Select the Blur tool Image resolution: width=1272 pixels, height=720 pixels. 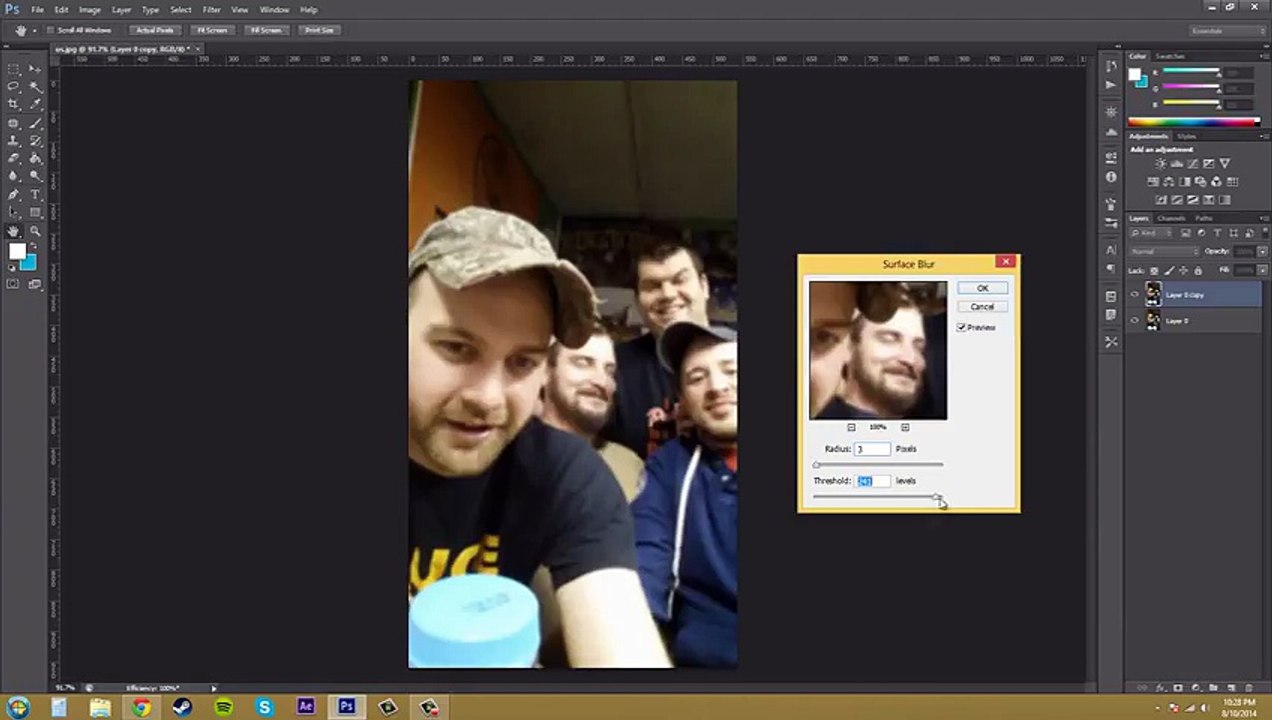pos(14,177)
